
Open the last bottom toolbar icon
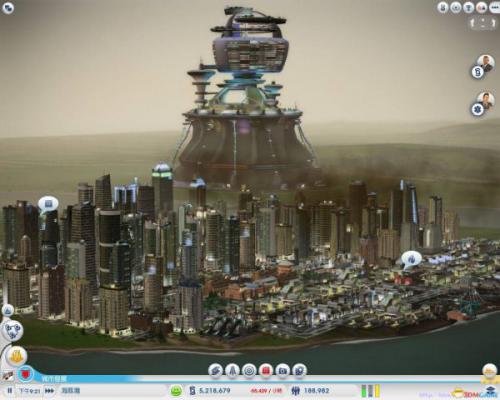(299, 370)
